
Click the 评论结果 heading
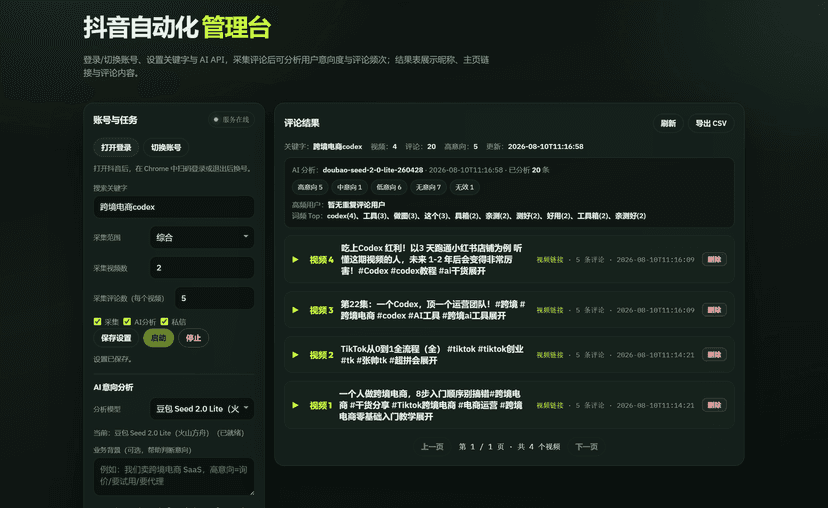[x=302, y=123]
